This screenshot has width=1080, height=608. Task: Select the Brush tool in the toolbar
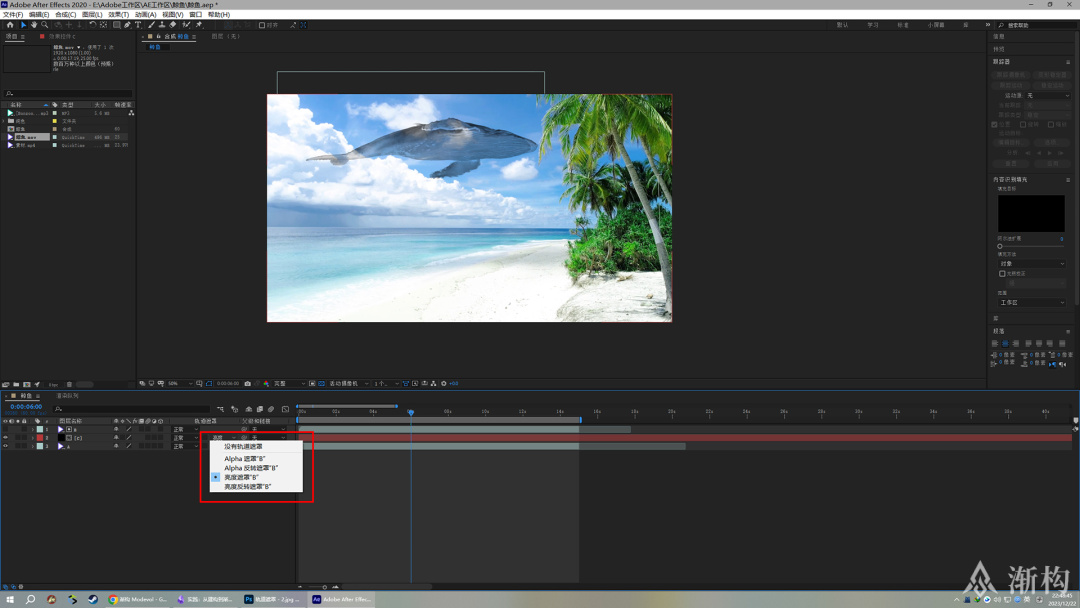pyautogui.click(x=150, y=25)
